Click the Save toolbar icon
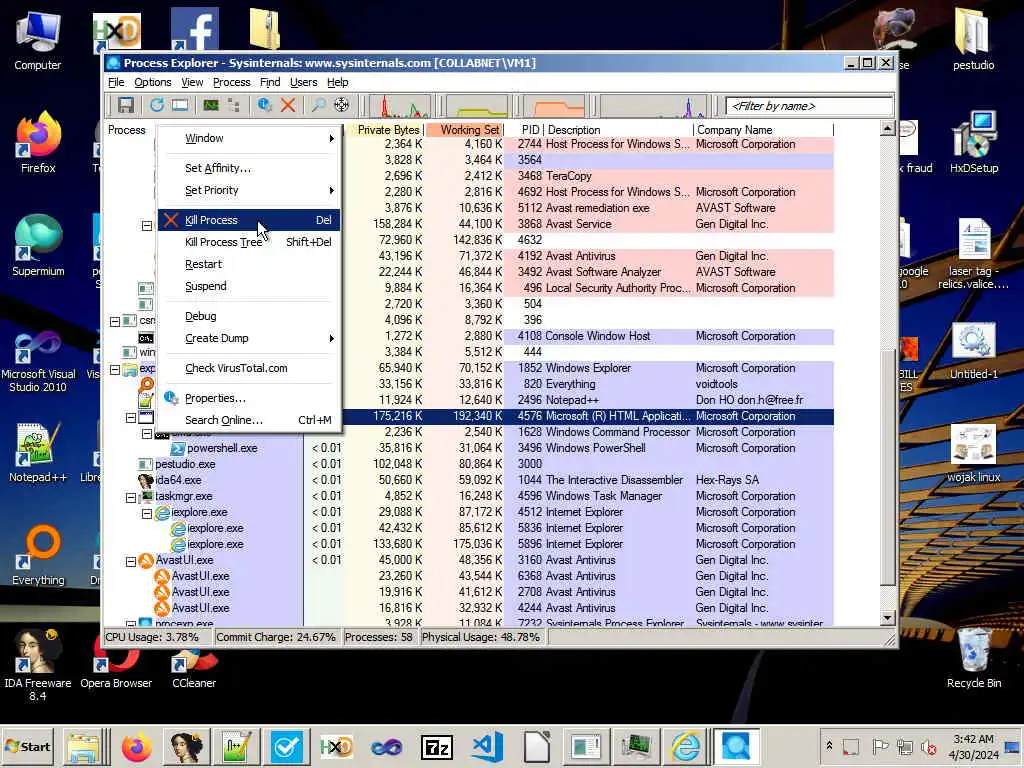 coord(125,105)
